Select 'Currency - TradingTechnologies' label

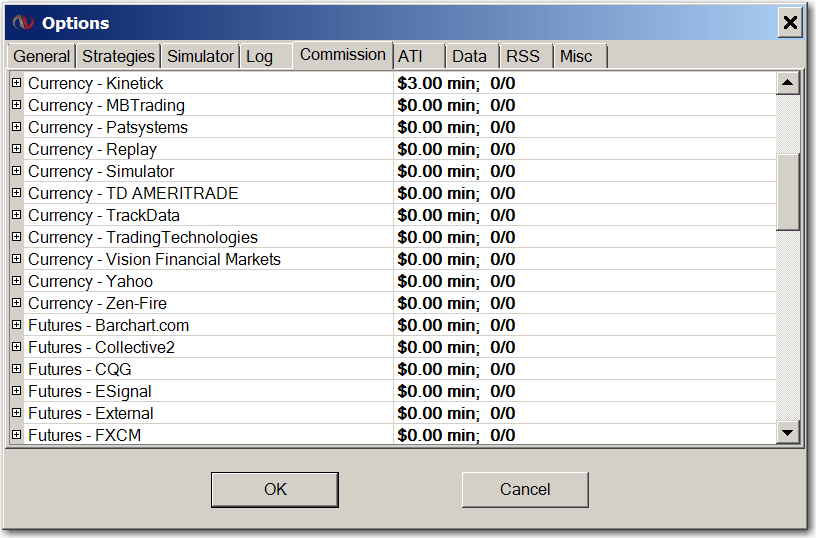coord(143,237)
